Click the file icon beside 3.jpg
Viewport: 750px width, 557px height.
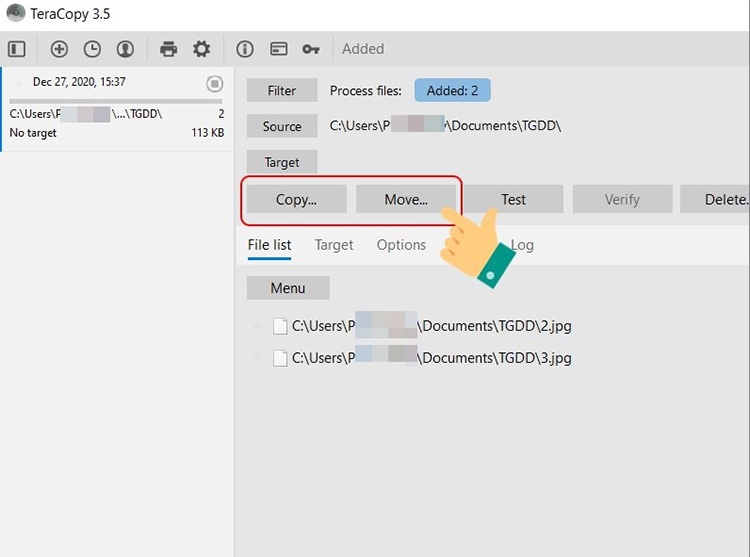tap(280, 358)
